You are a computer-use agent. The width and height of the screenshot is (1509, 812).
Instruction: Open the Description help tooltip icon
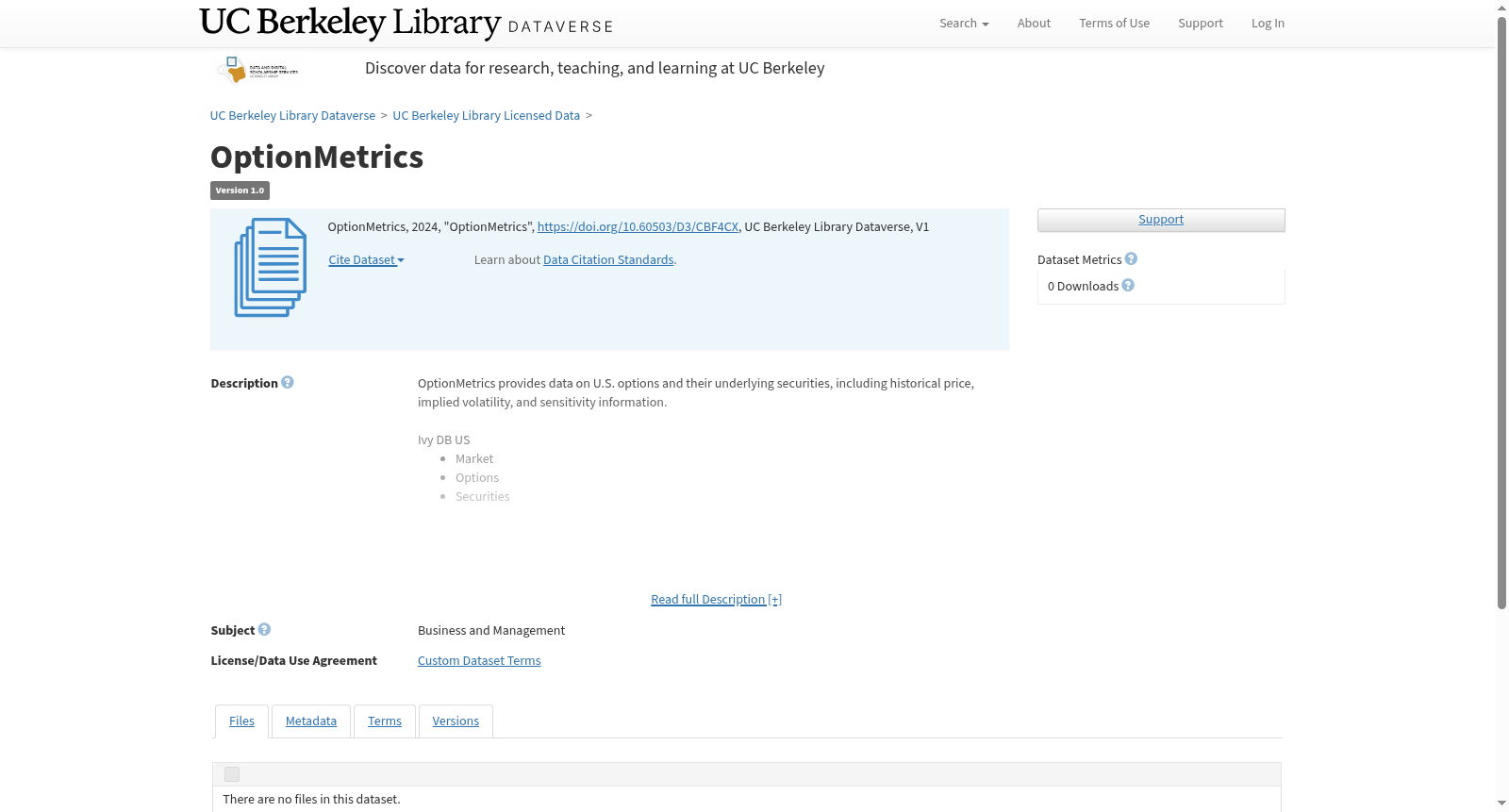click(x=288, y=382)
